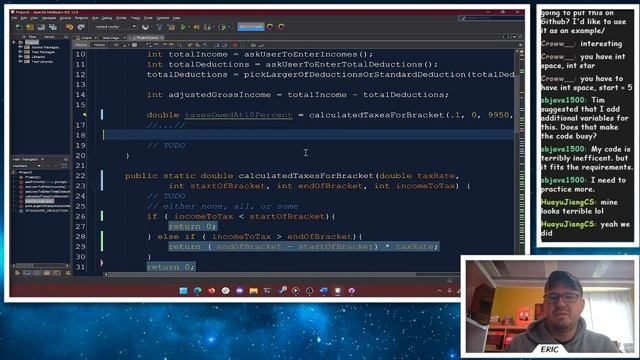The image size is (640, 360).
Task: Click the New File toolbar icon
Action: 19,27
